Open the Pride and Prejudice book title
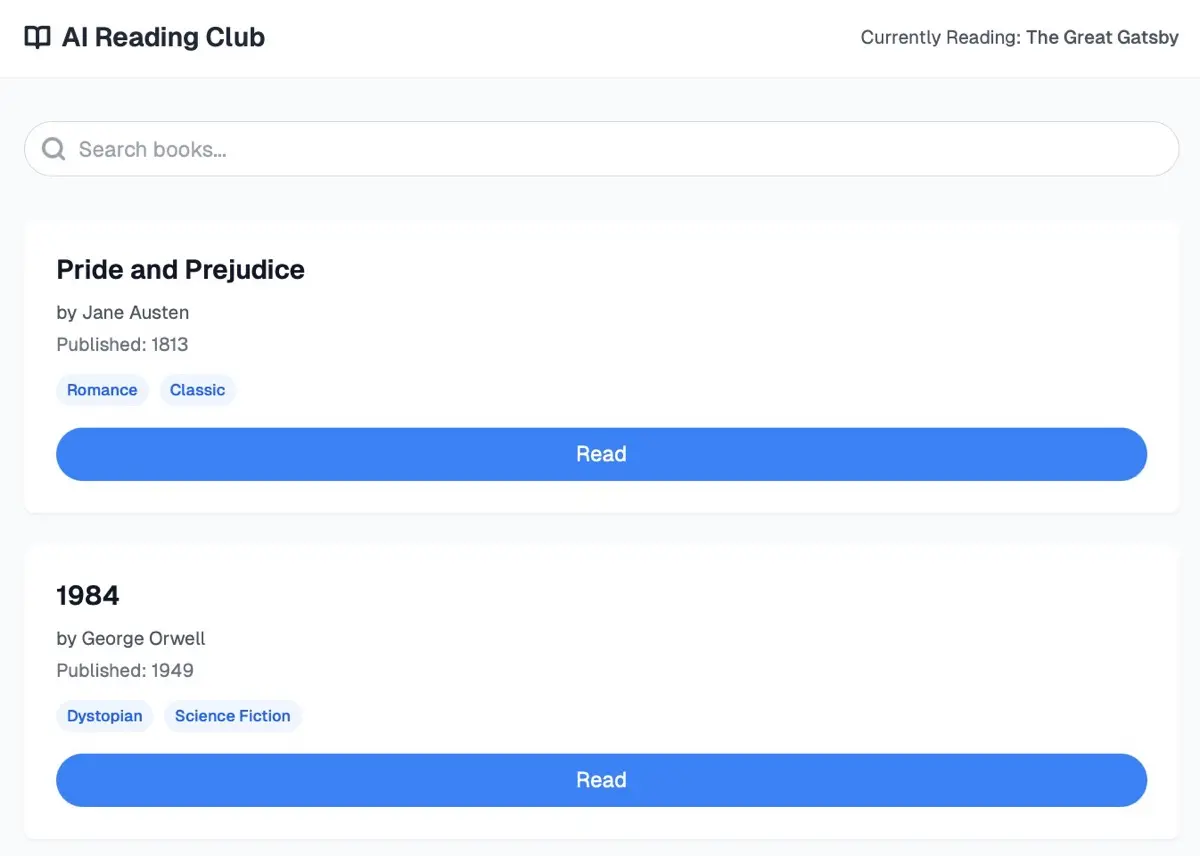 click(181, 270)
